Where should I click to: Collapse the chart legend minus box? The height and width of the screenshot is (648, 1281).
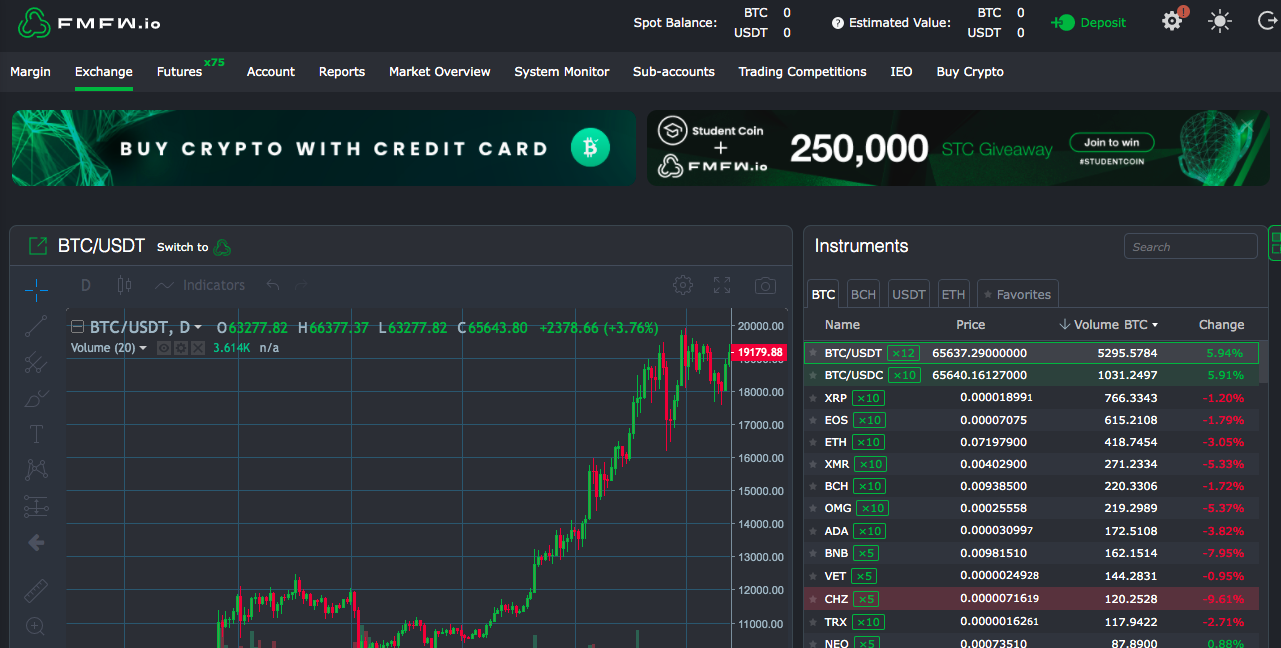[x=77, y=327]
